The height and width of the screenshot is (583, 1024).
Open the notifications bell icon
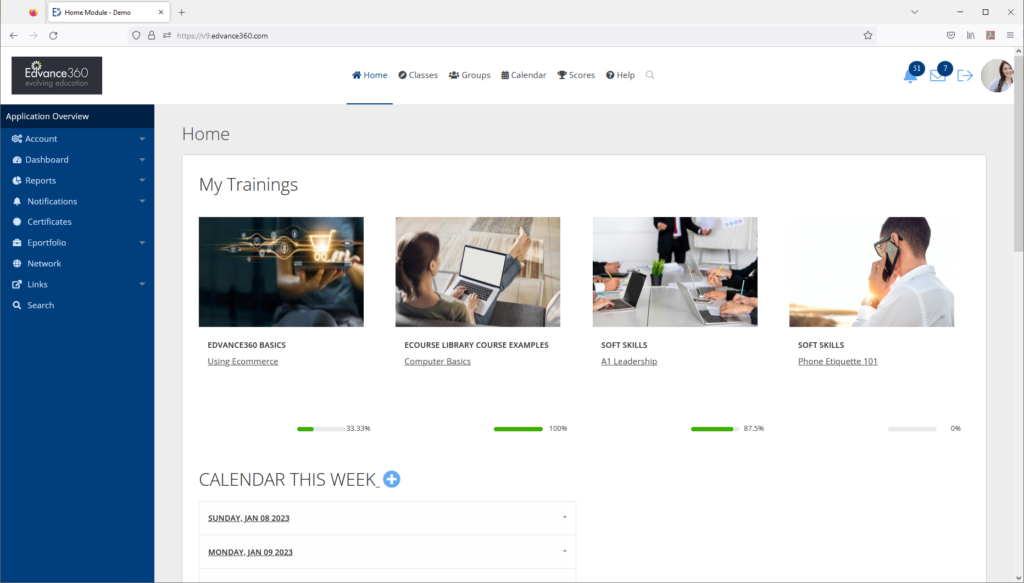pos(910,76)
